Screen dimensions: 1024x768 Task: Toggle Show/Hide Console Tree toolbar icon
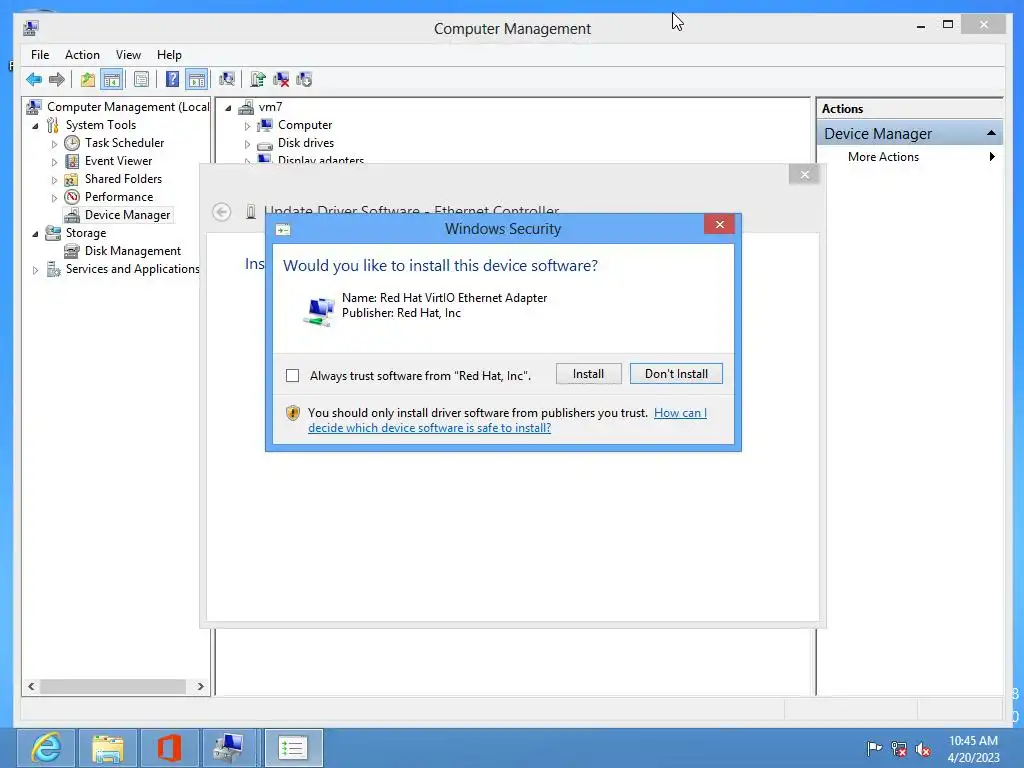[112, 80]
